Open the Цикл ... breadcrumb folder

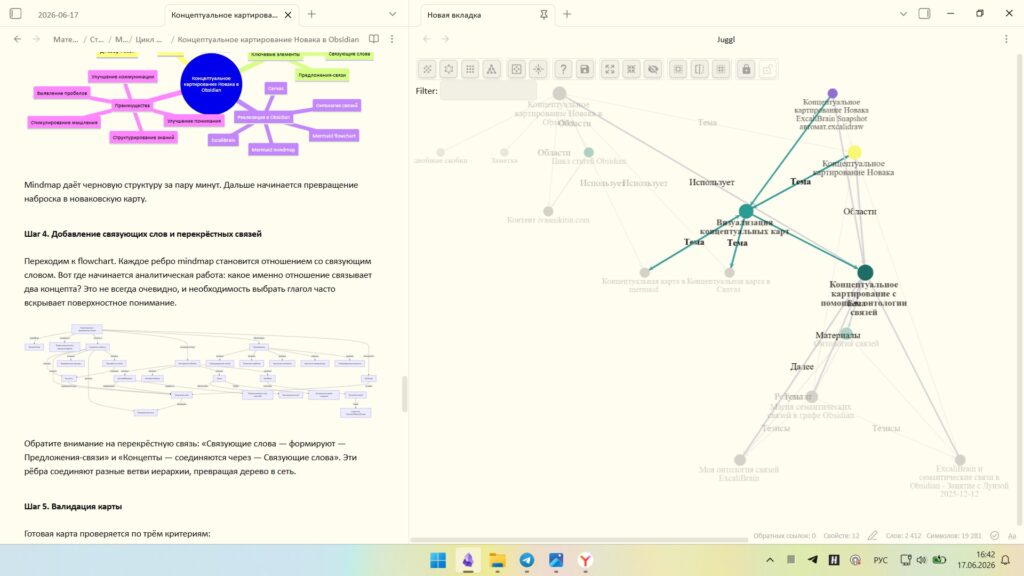149,39
